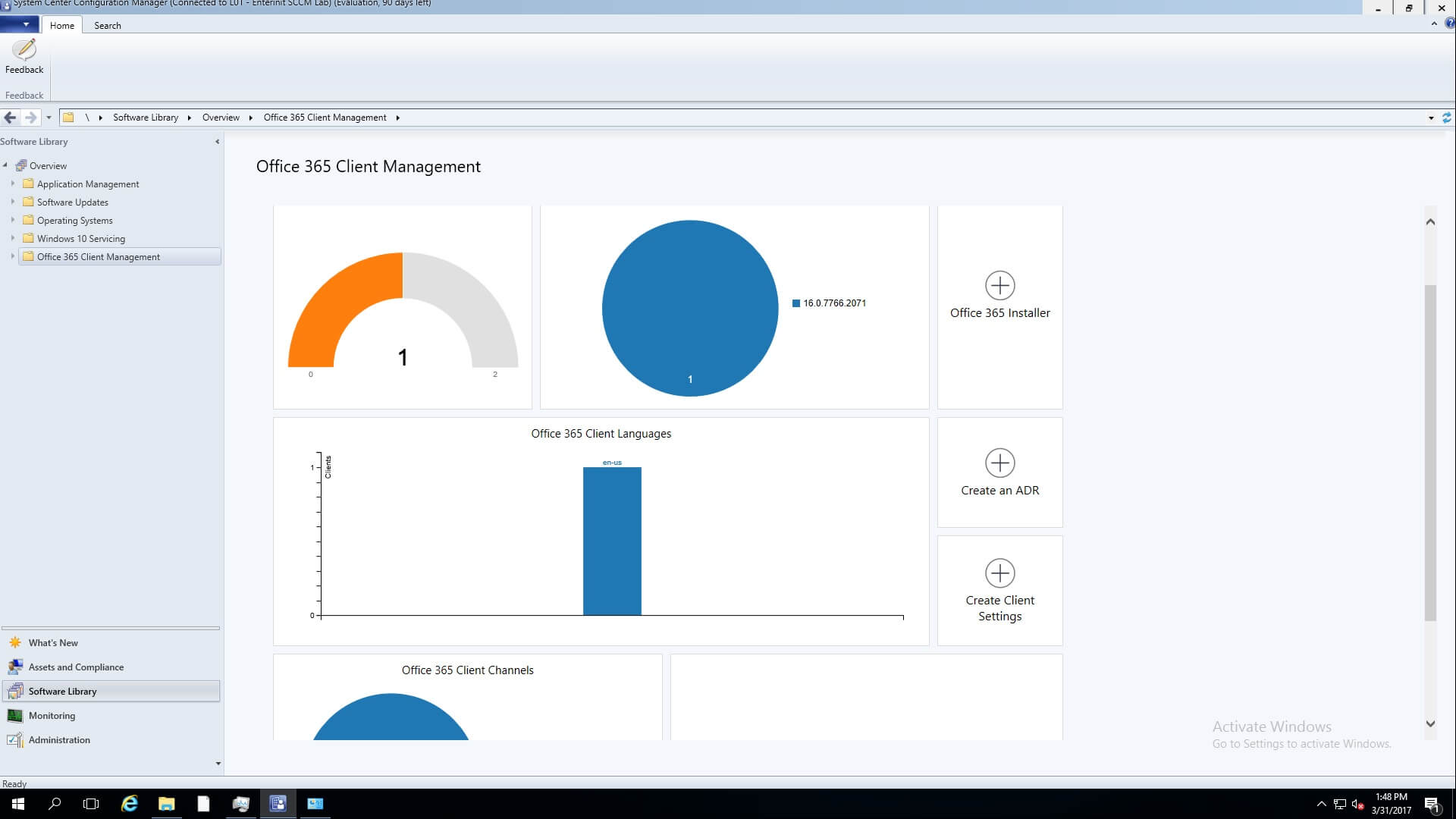Click the Office 365 Installer plus icon
The width and height of the screenshot is (1456, 819).
999,285
